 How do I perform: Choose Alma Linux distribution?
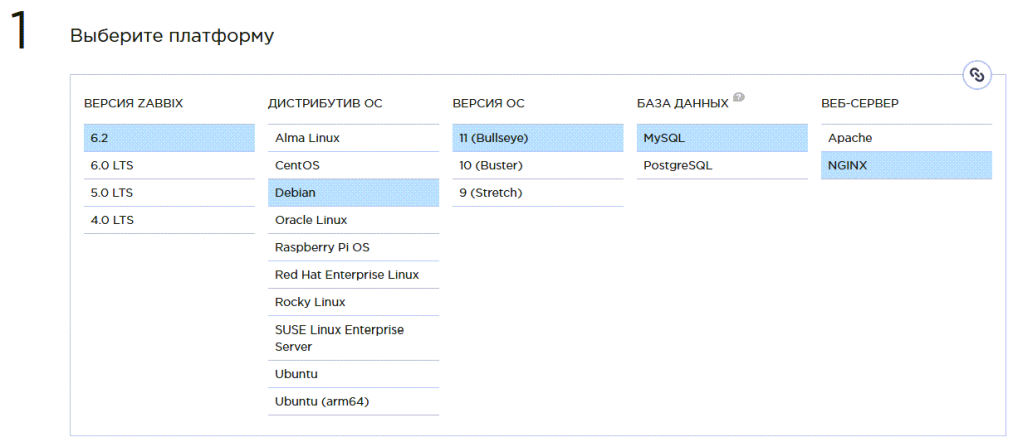(353, 138)
